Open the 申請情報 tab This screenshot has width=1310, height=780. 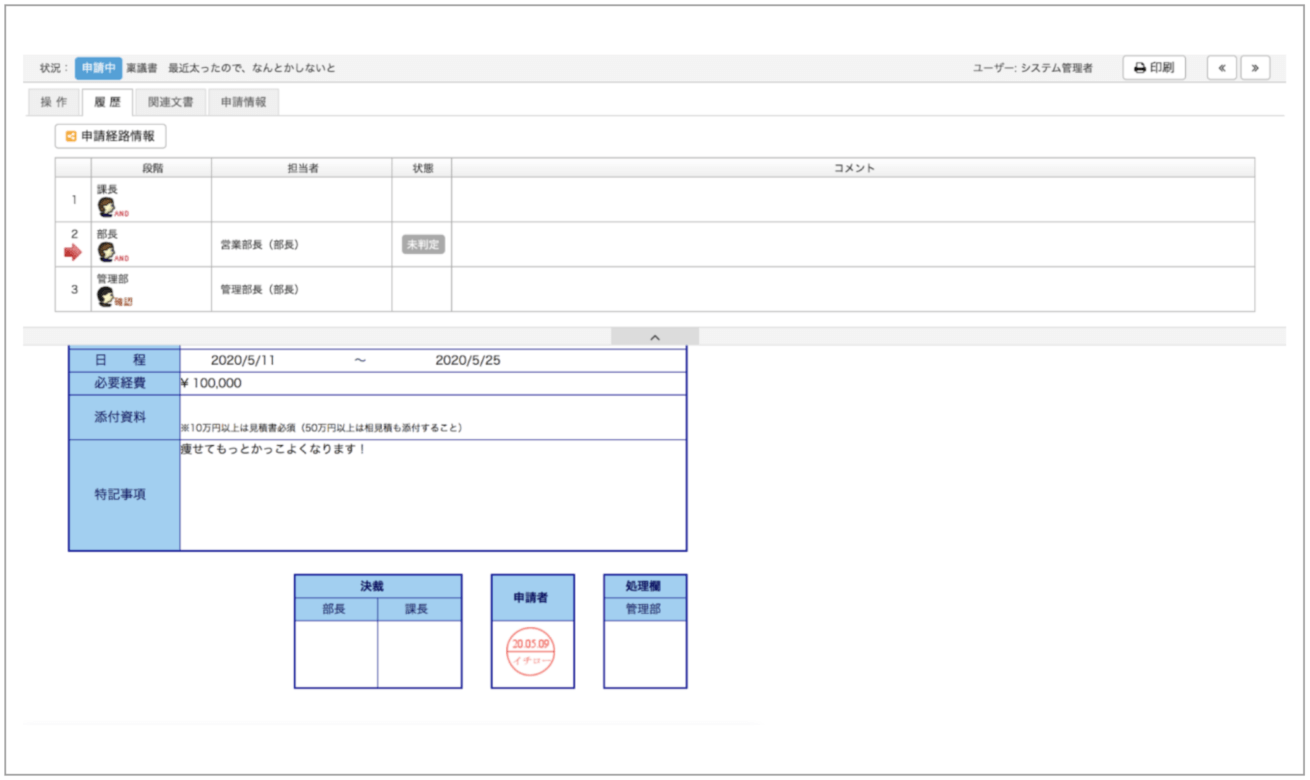[x=244, y=102]
